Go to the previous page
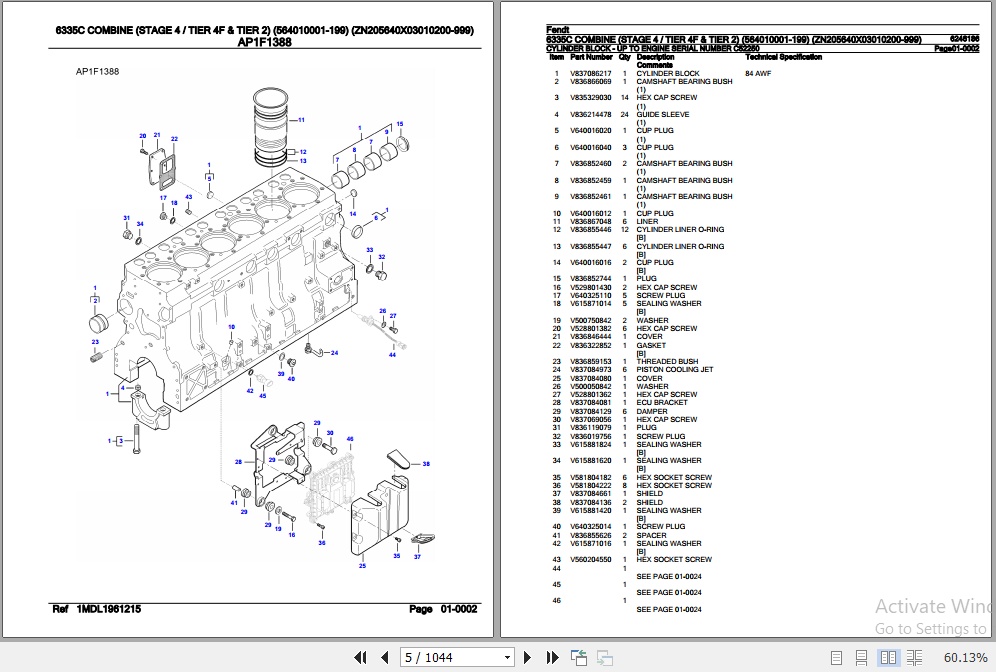 [384, 657]
